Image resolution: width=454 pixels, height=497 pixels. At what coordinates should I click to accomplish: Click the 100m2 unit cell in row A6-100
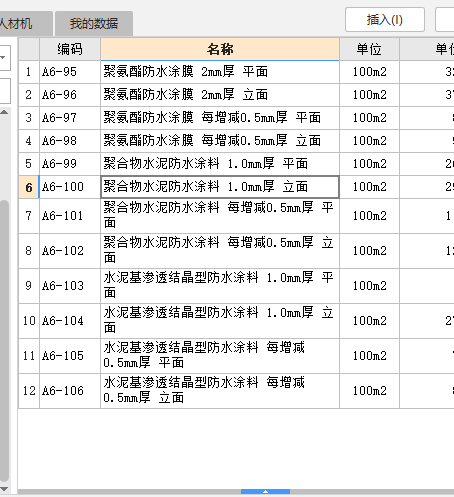point(369,187)
